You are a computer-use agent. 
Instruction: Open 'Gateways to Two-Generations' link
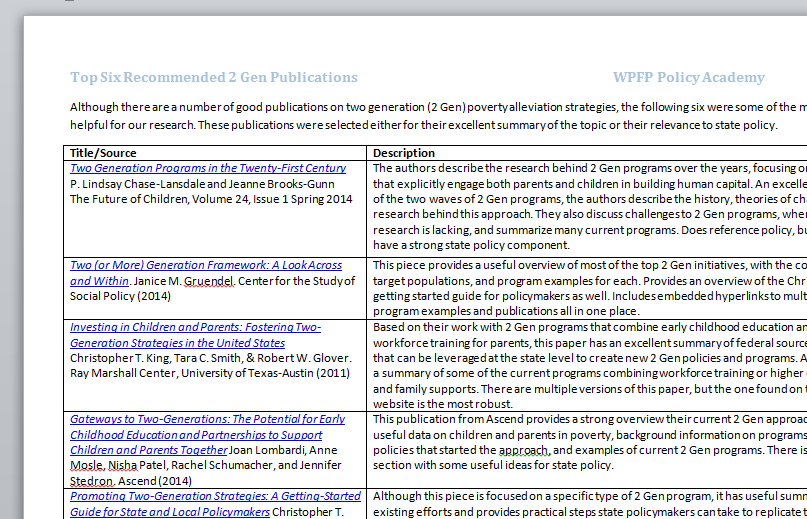(207, 435)
